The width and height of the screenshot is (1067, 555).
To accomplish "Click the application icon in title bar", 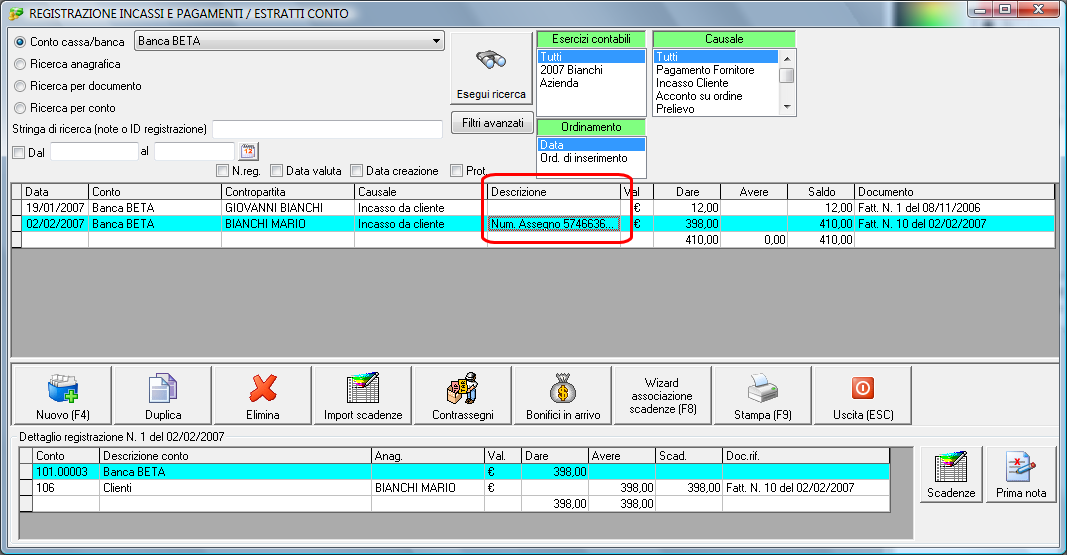I will 16,13.
